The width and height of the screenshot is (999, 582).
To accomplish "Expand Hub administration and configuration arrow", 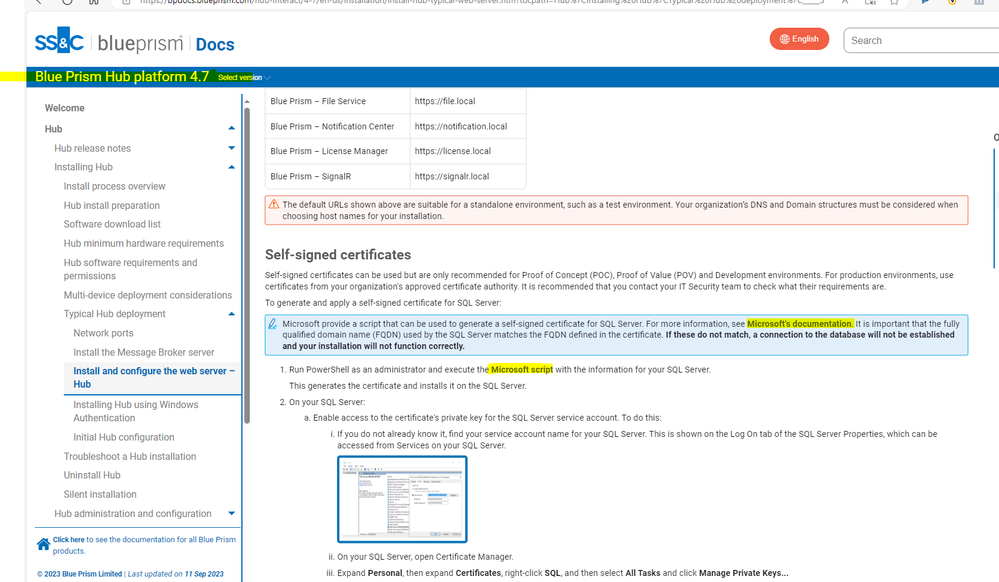I will [x=231, y=513].
